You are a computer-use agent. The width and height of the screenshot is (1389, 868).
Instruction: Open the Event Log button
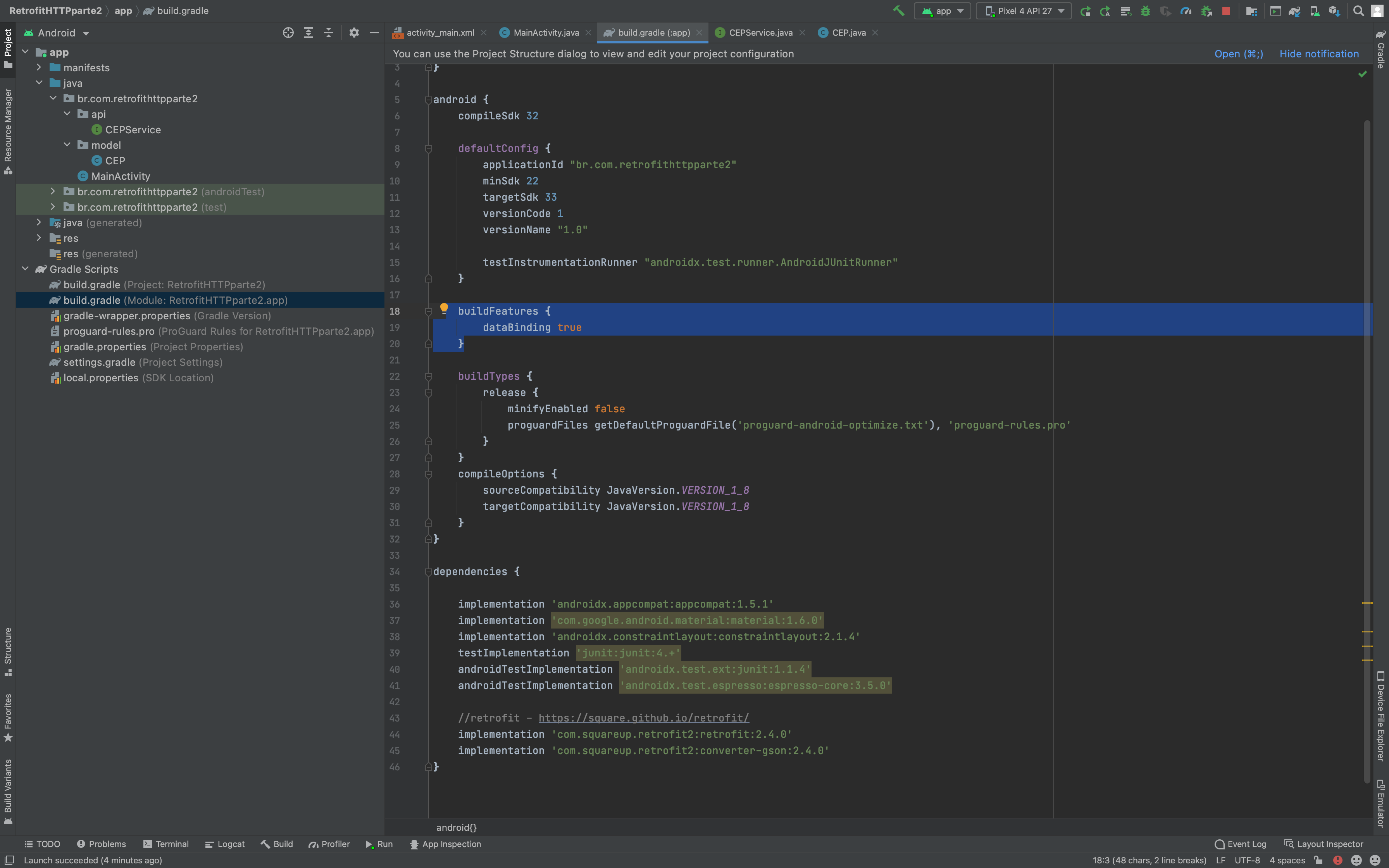1241,844
